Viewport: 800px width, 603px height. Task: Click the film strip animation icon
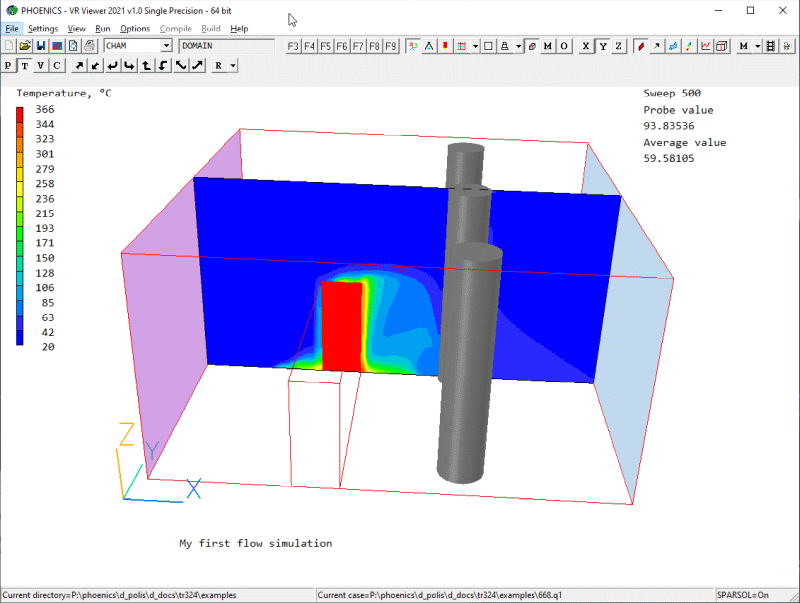[771, 46]
